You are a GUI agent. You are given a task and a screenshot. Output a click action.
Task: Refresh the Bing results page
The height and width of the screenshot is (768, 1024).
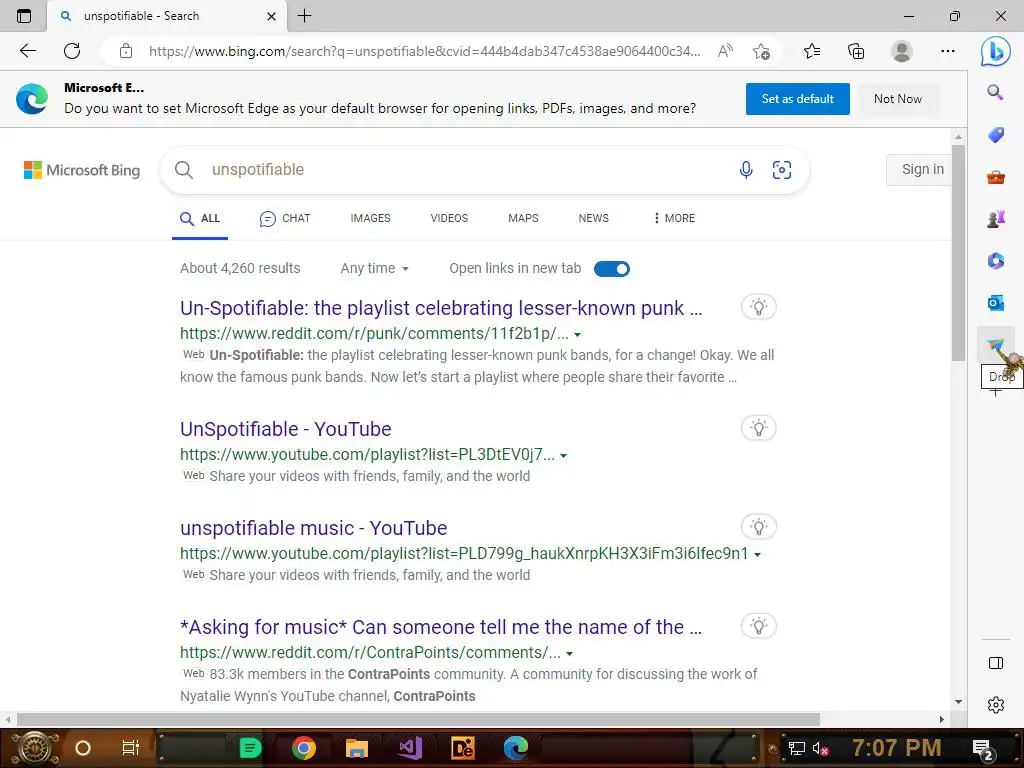coord(72,51)
